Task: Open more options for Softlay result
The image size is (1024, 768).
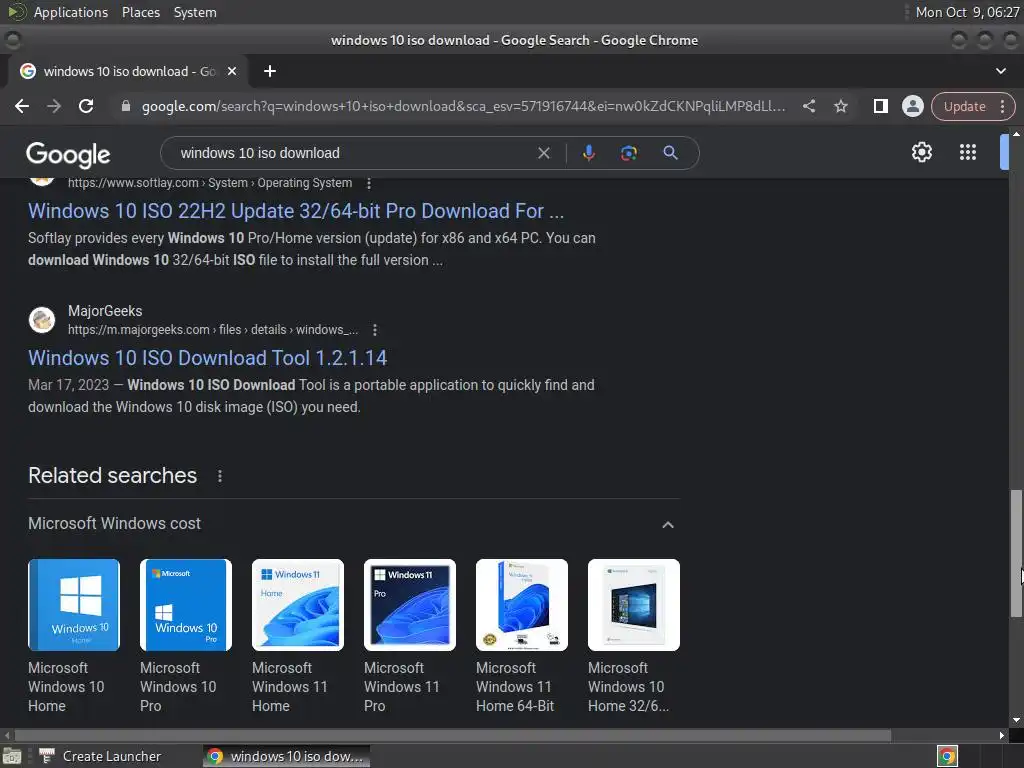Action: coord(369,184)
